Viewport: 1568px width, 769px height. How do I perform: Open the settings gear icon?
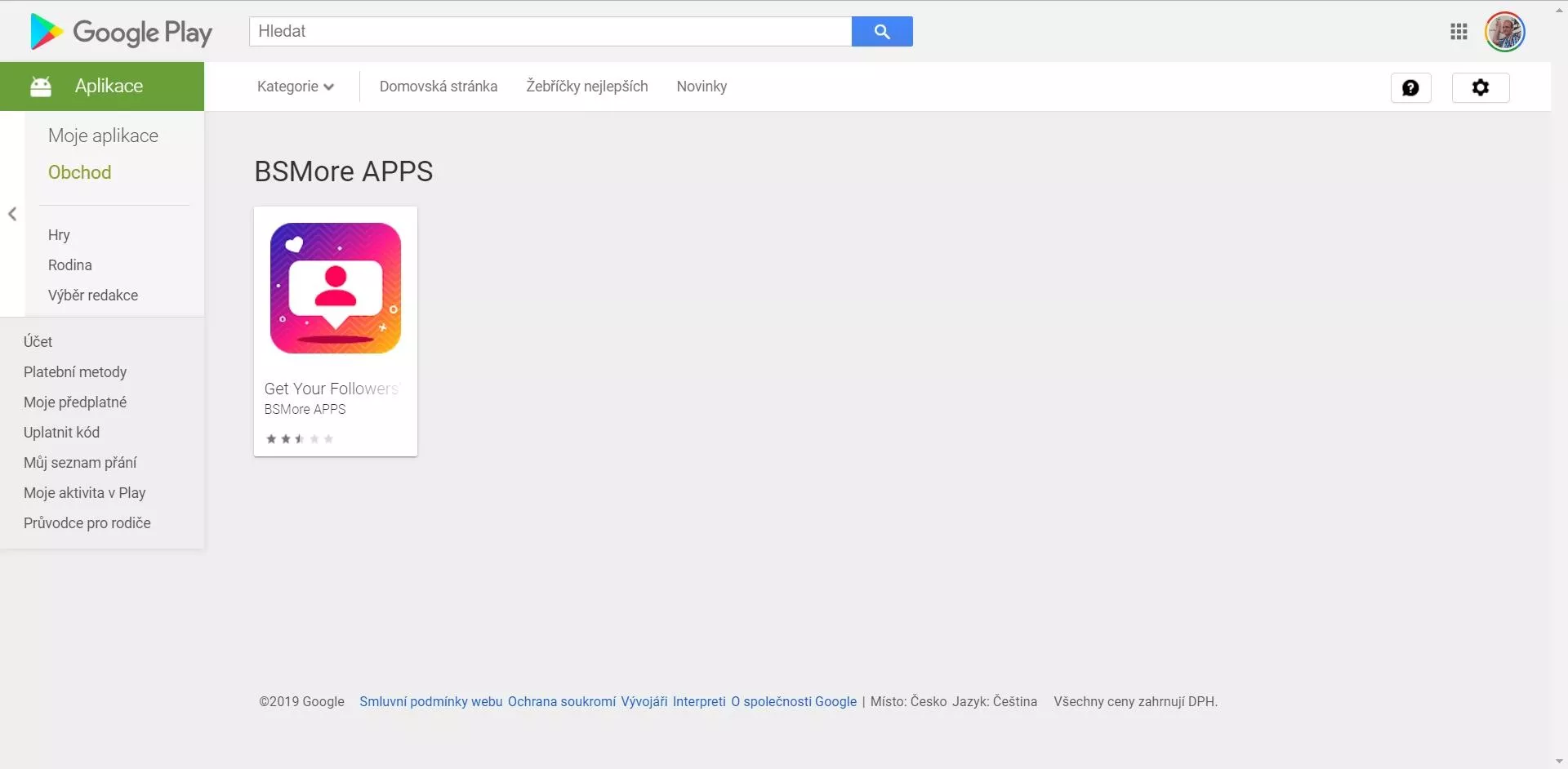(x=1481, y=87)
